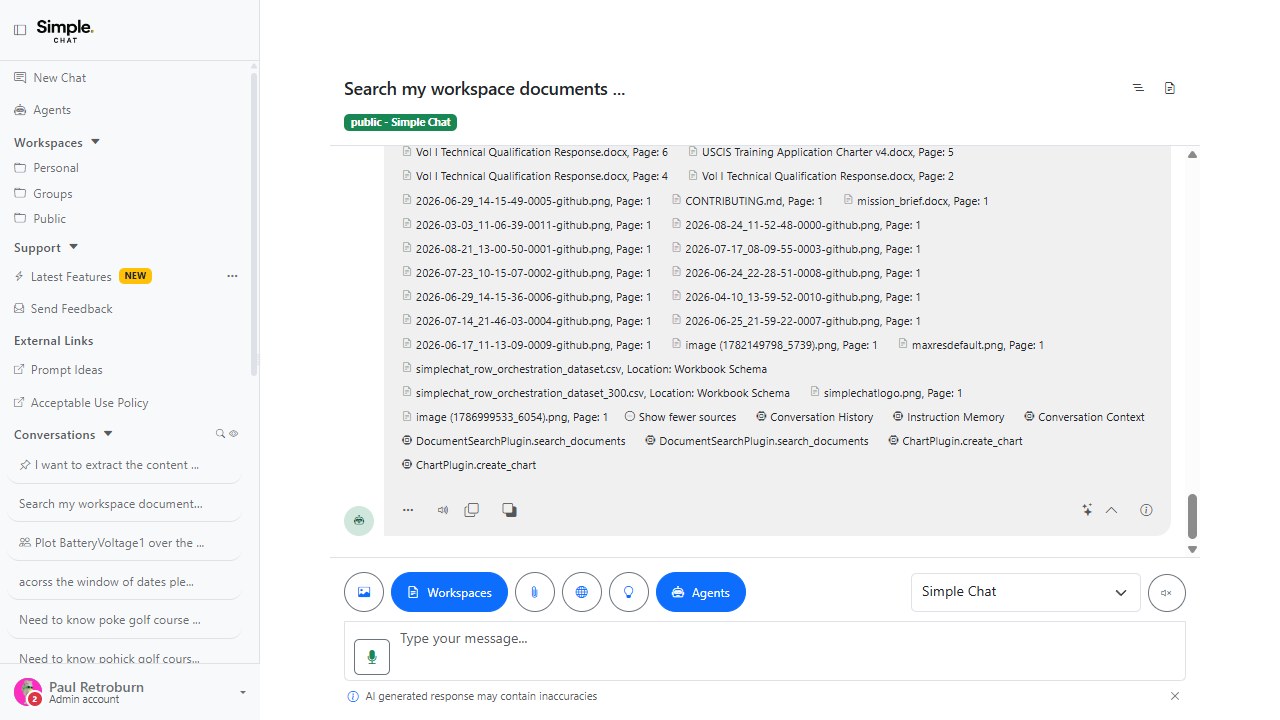Open the 'Need to know poke golf course' conversation
This screenshot has width=1280, height=720.
click(124, 620)
